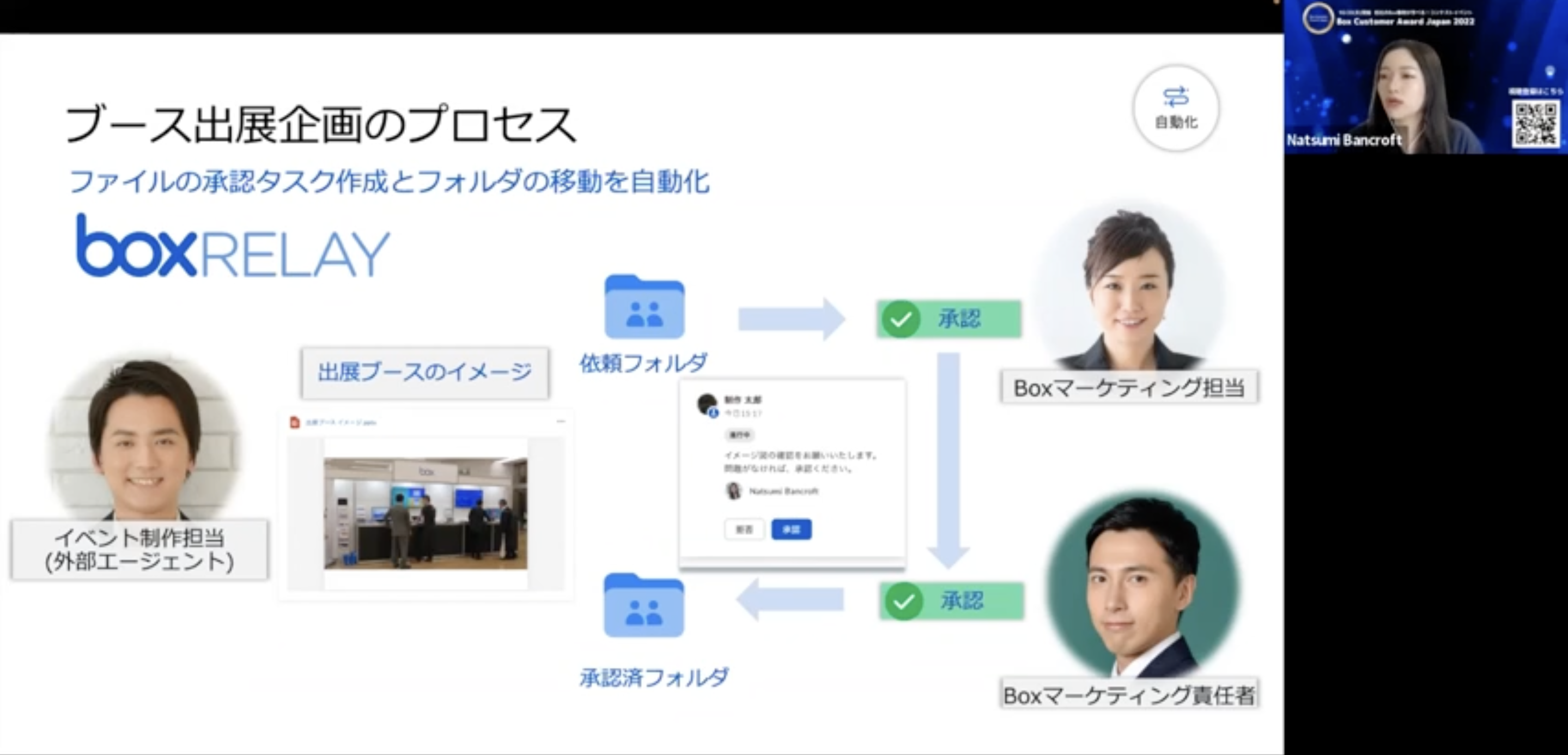Viewport: 1568px width, 755px height.
Task: Click the task message text in the card
Action: (x=800, y=462)
